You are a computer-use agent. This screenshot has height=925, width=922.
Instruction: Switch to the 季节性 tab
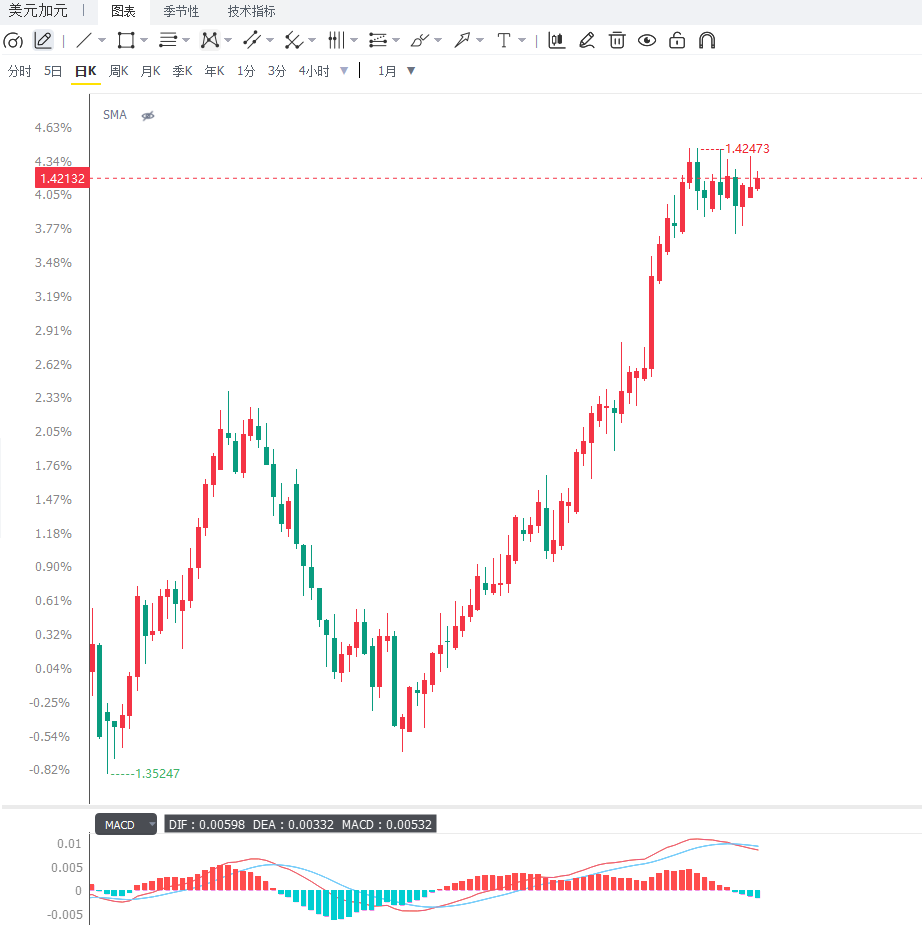click(181, 12)
